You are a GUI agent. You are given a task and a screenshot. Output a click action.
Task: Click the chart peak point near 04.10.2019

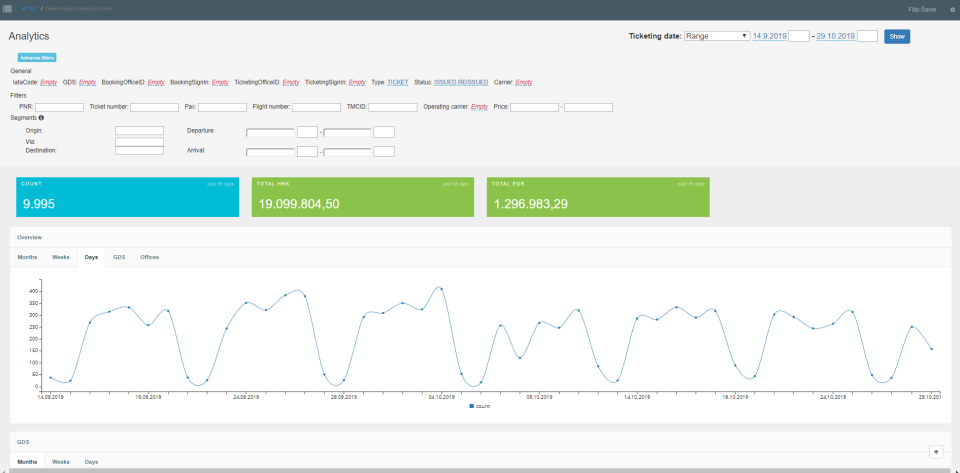coord(441,289)
